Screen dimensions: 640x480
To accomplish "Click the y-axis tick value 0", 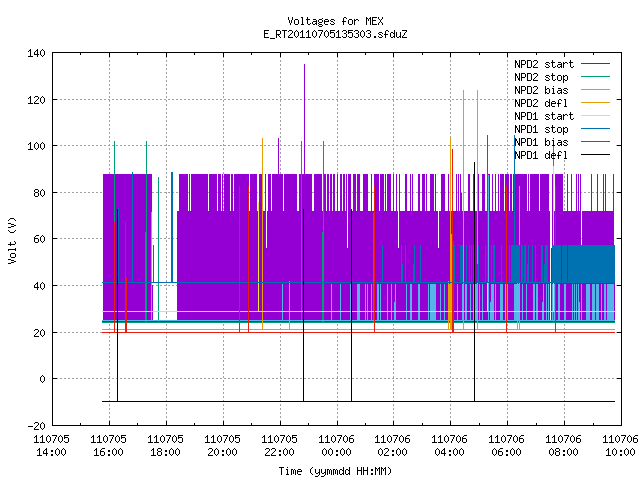I will (x=42, y=379).
